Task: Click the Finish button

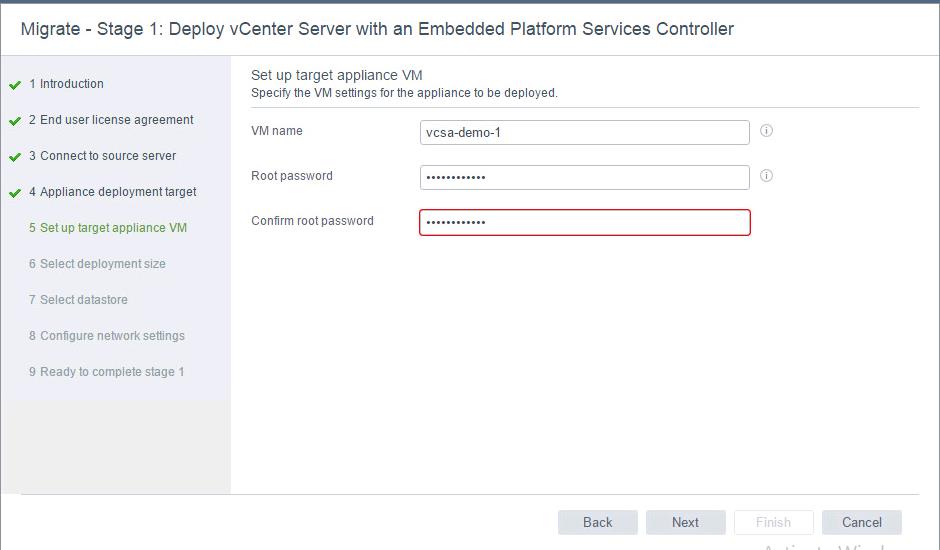Action: 773,522
